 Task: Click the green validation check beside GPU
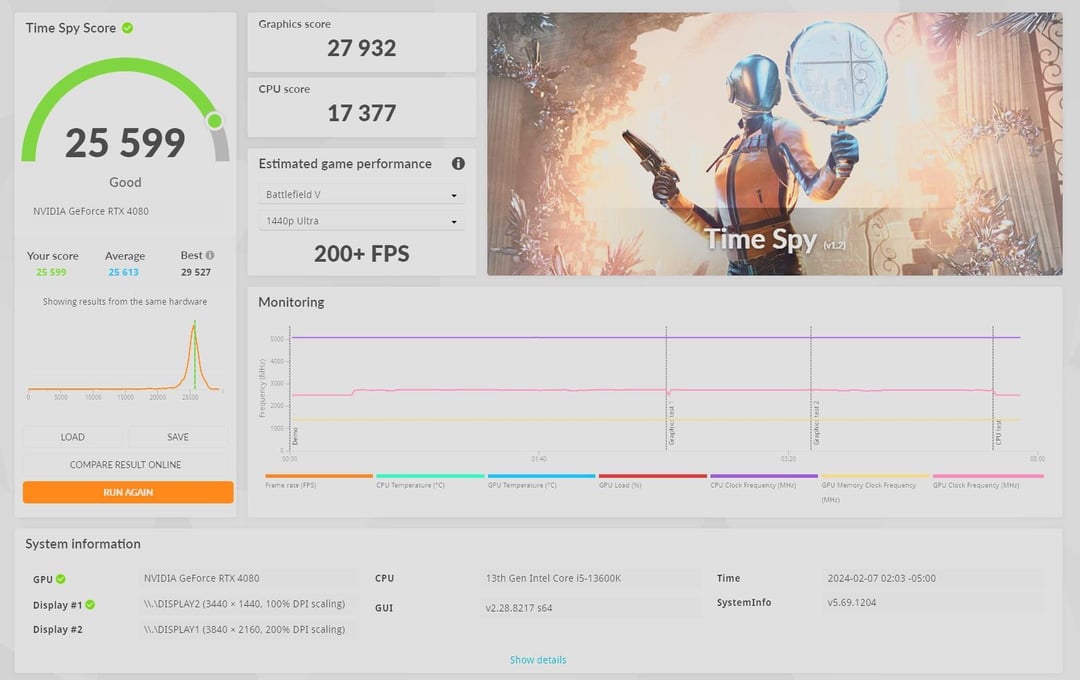tap(61, 579)
